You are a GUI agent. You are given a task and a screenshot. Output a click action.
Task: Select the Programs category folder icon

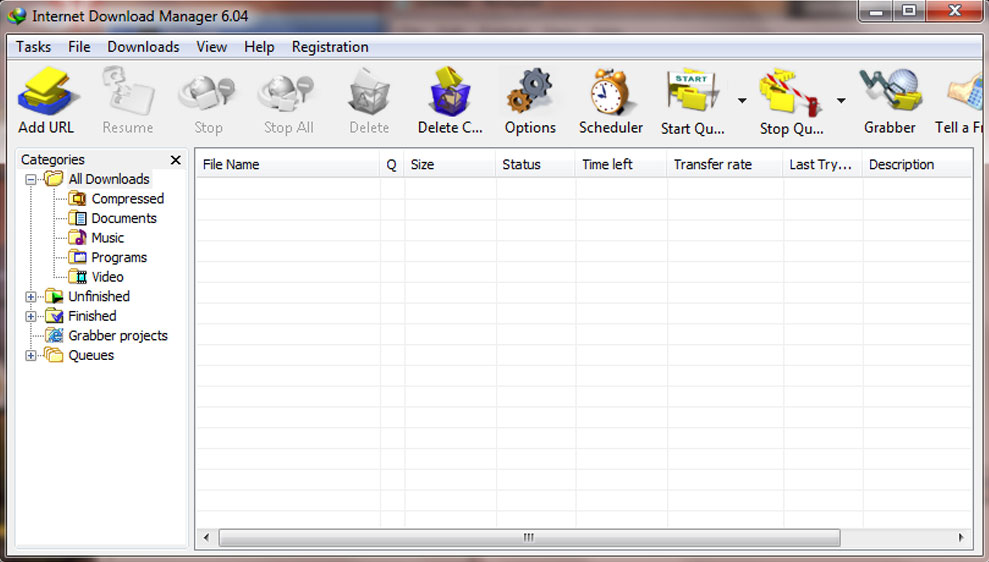click(x=78, y=257)
